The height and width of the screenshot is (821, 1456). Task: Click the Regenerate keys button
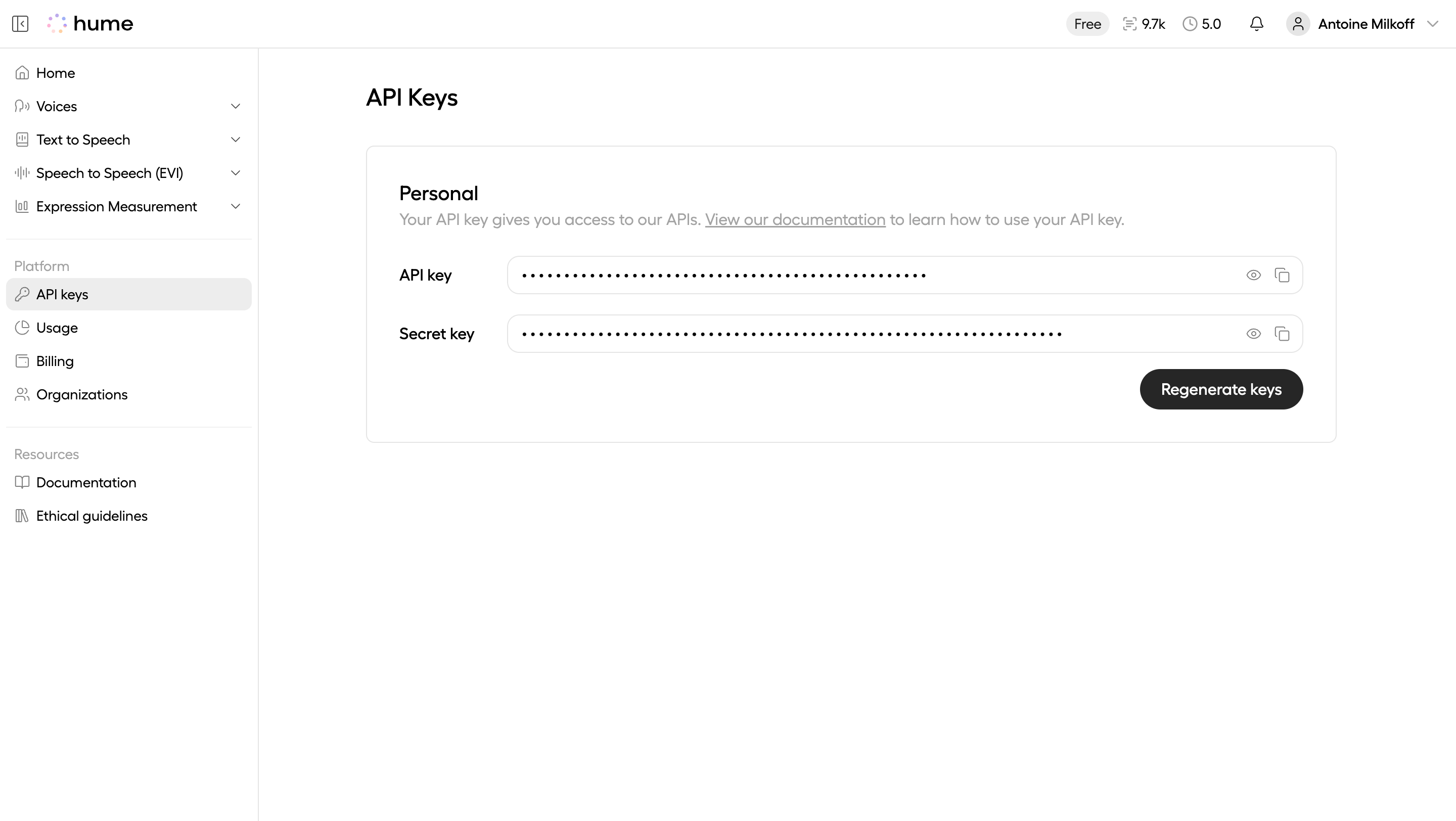click(1221, 389)
